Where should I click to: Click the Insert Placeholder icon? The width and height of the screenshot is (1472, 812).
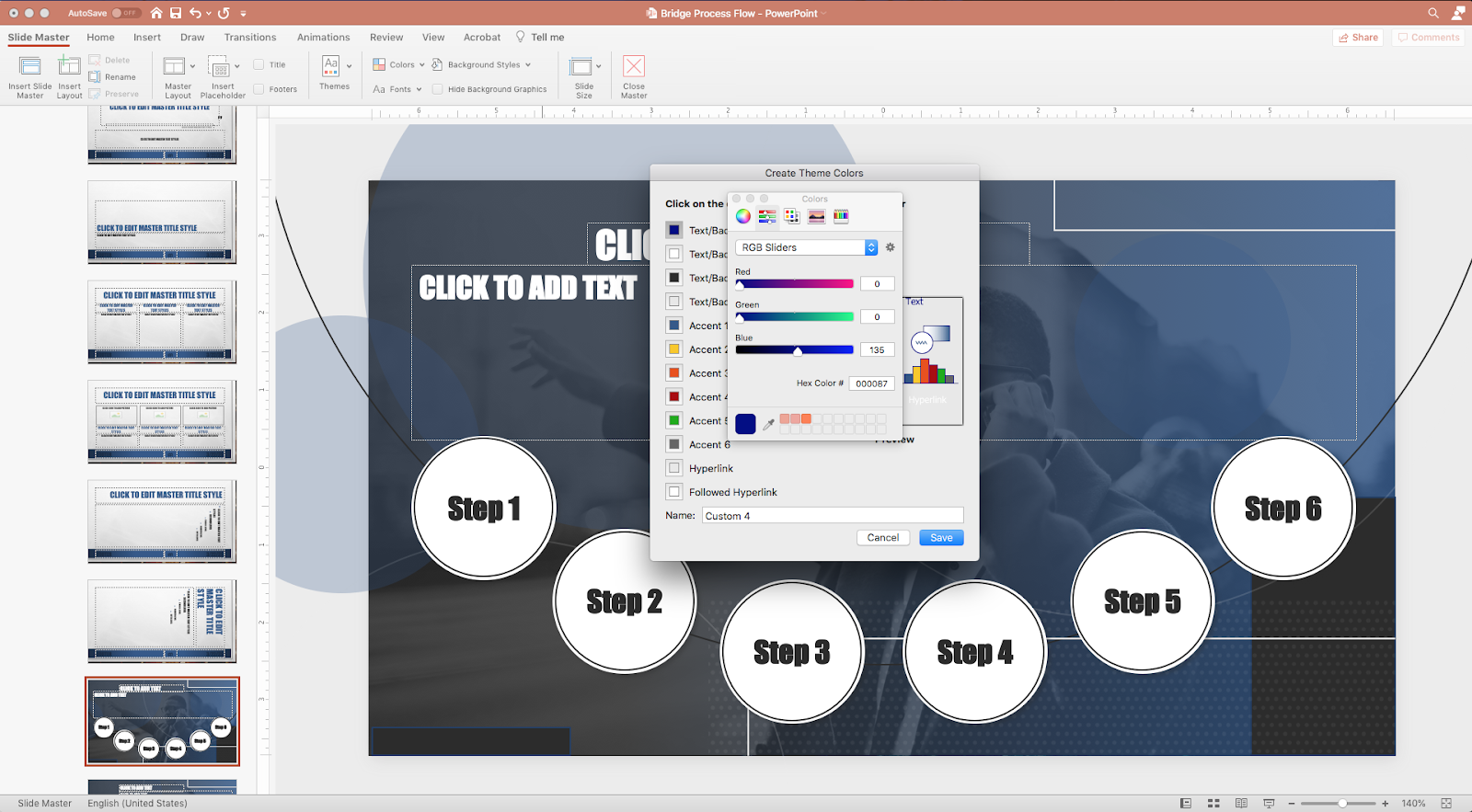[x=219, y=66]
